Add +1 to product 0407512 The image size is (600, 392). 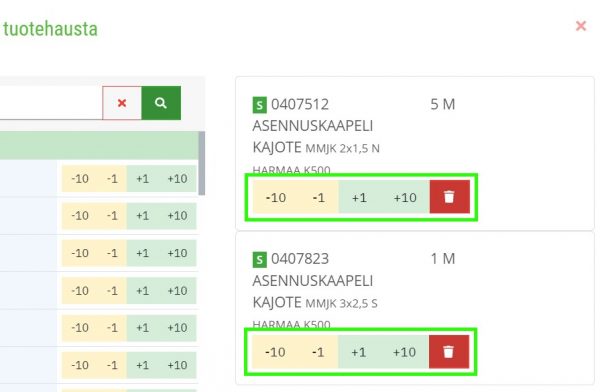(x=359, y=198)
